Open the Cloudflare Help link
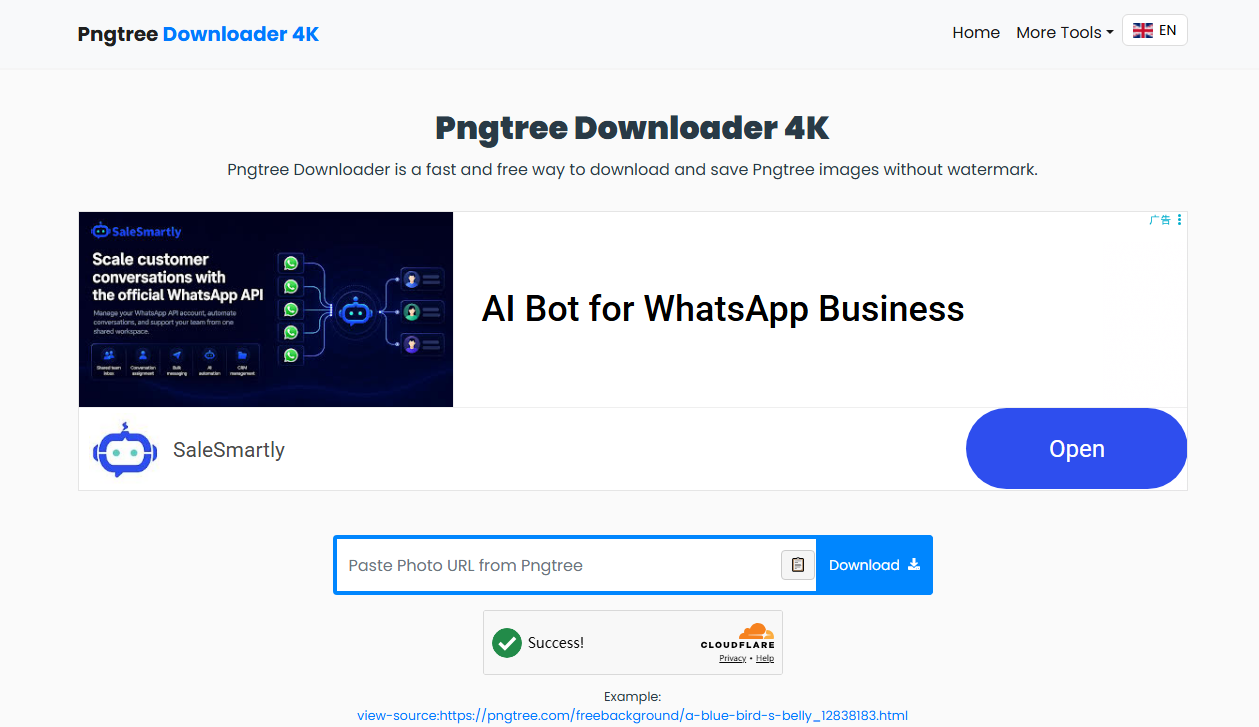The height and width of the screenshot is (727, 1259). (765, 658)
